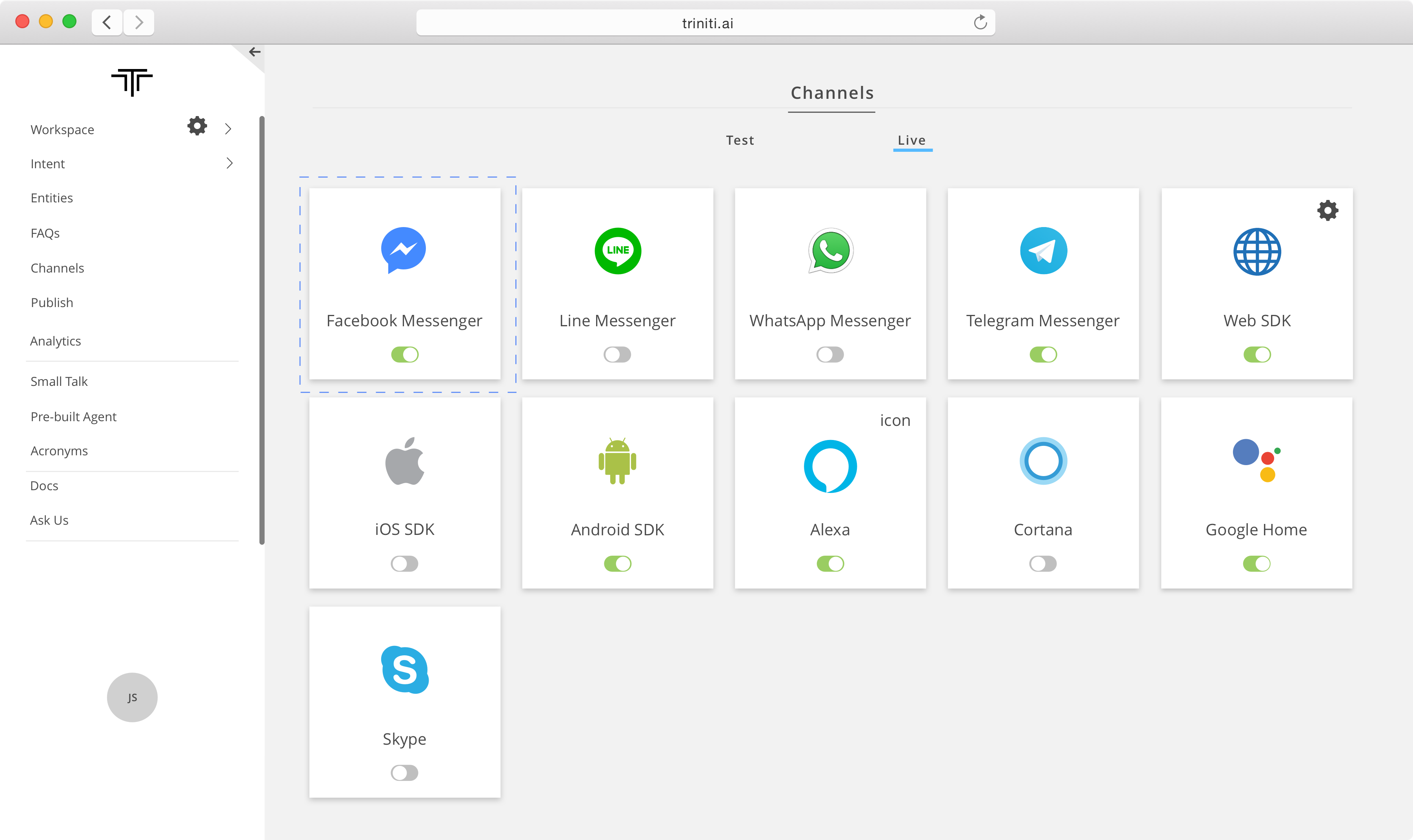Click the Alexa ring icon

830,466
